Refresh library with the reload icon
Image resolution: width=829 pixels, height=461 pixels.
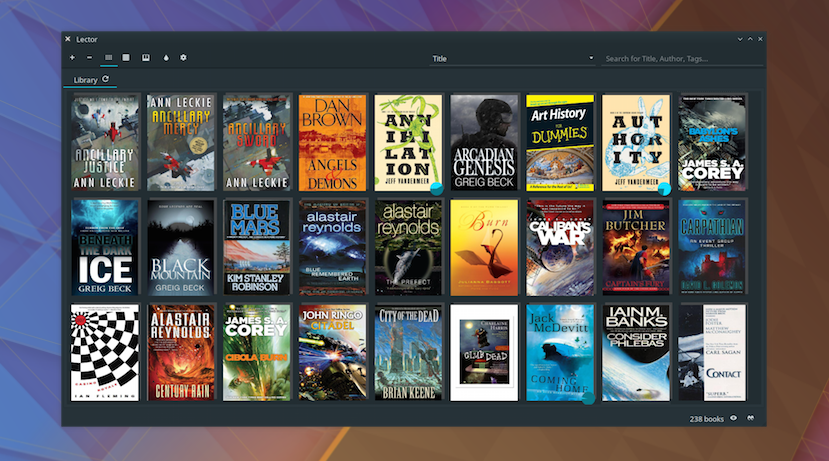point(105,79)
